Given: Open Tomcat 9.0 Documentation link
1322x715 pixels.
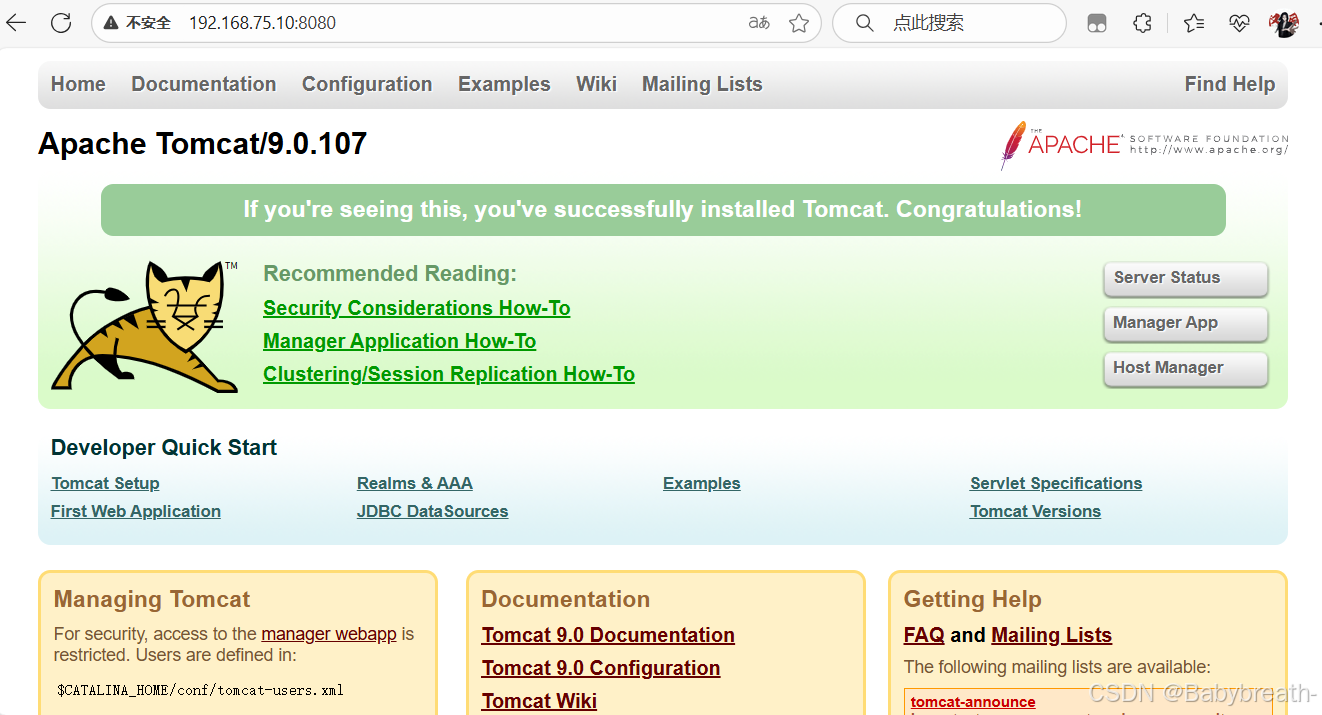Looking at the screenshot, I should point(608,635).
